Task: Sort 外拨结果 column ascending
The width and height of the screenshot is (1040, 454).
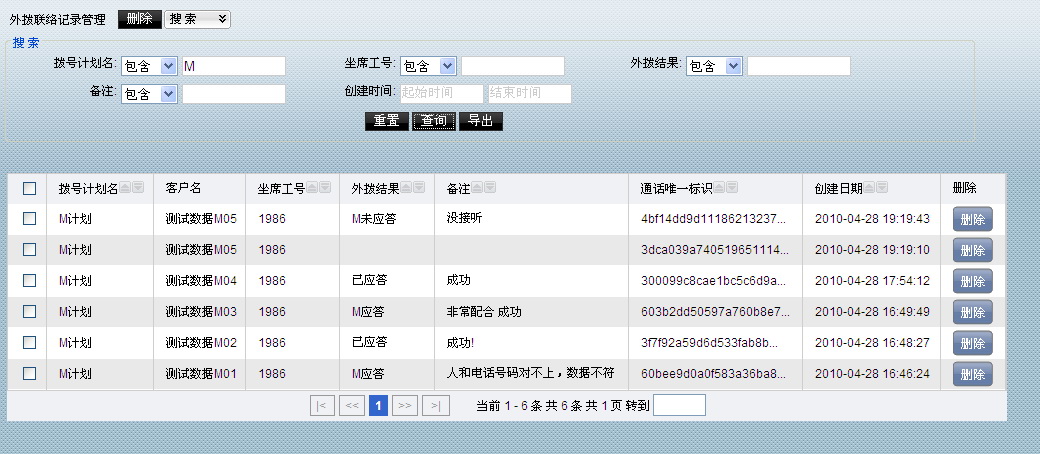Action: point(407,188)
